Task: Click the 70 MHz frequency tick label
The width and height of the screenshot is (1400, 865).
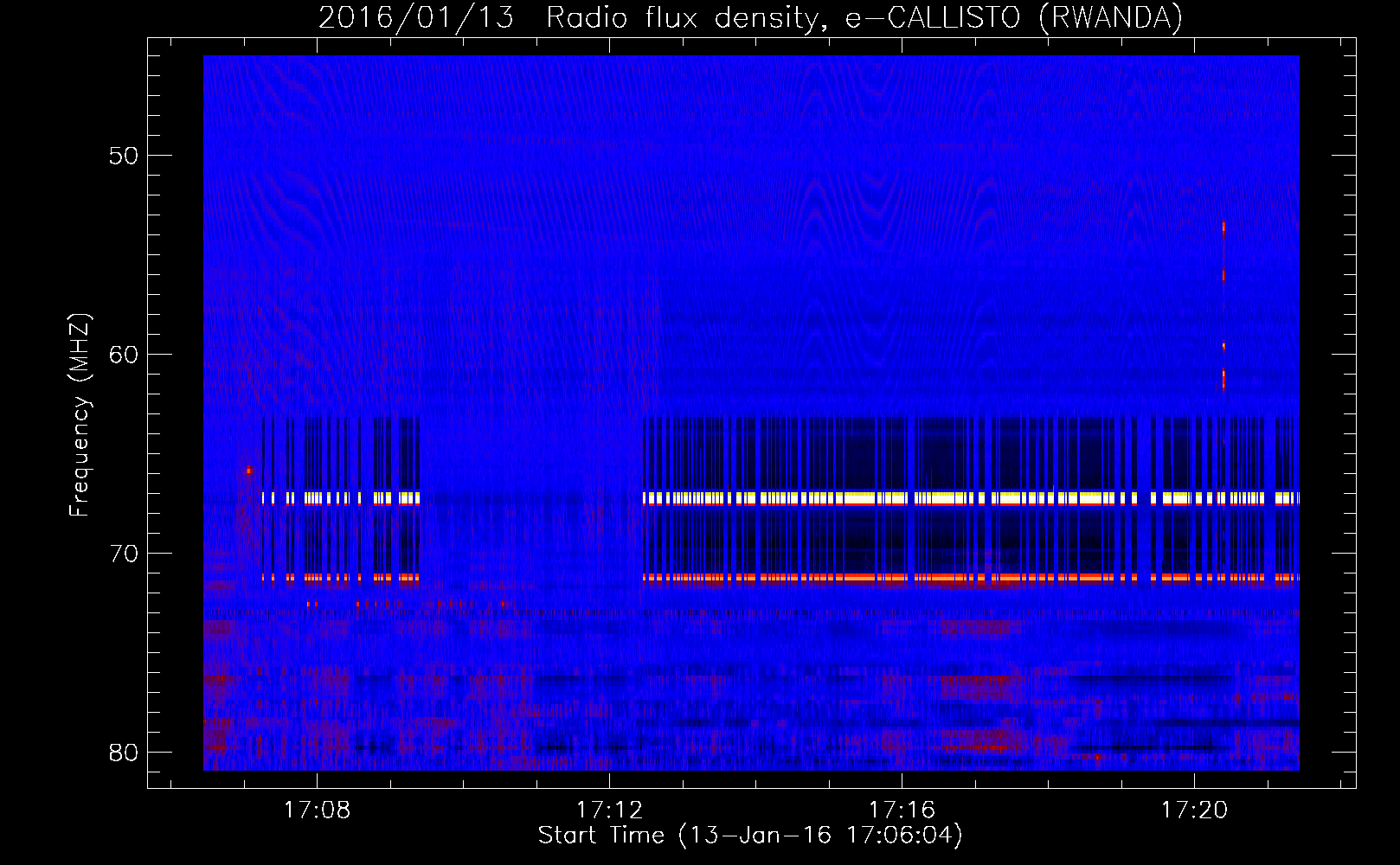Action: (x=124, y=554)
